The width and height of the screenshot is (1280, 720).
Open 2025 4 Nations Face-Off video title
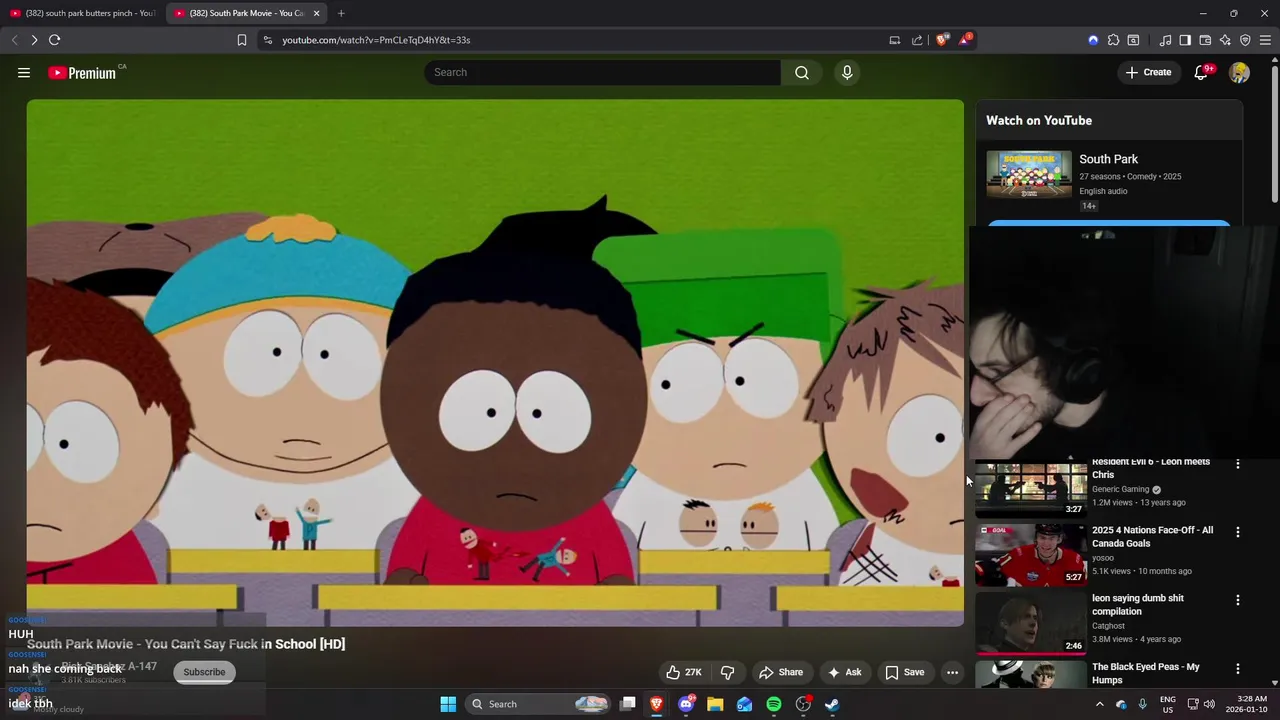click(1152, 537)
